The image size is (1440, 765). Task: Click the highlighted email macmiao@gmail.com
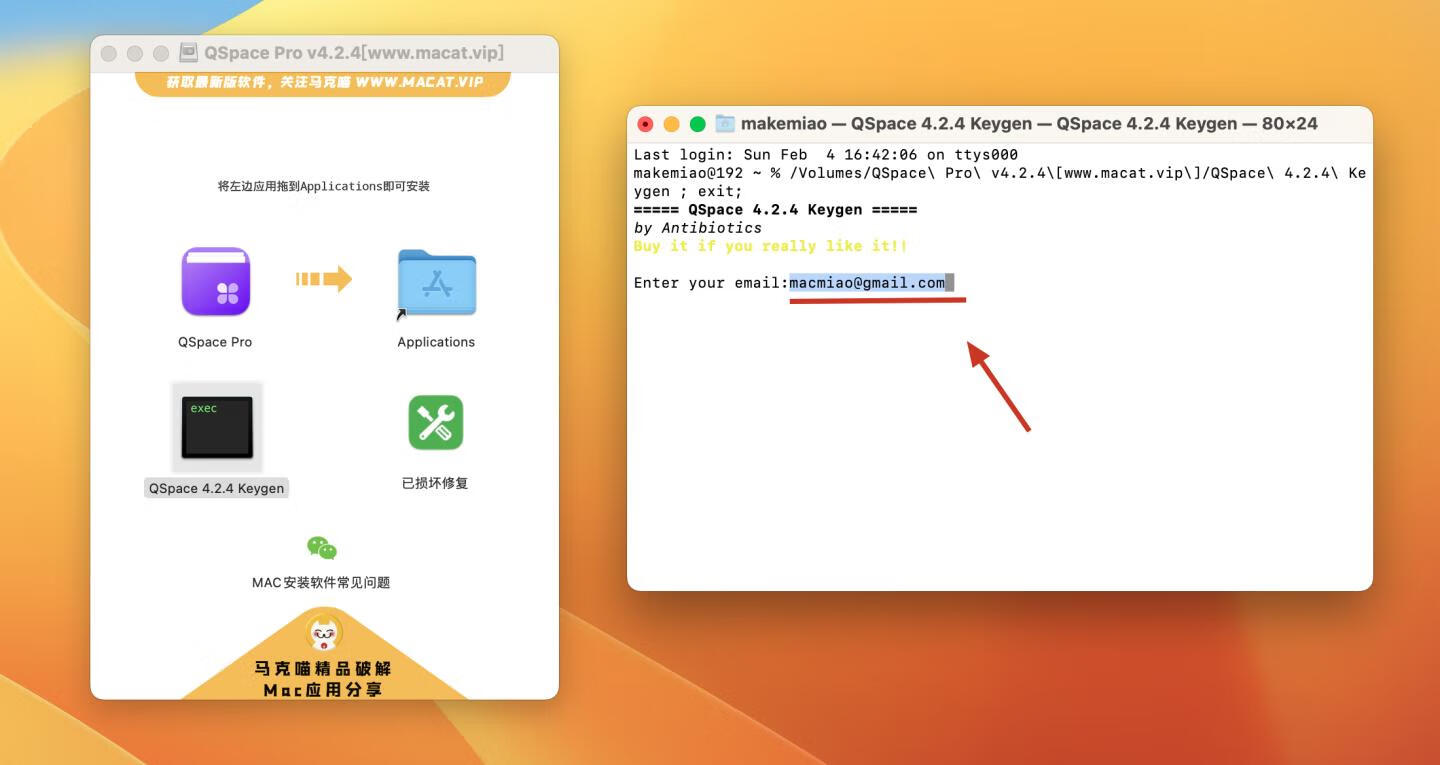point(867,283)
